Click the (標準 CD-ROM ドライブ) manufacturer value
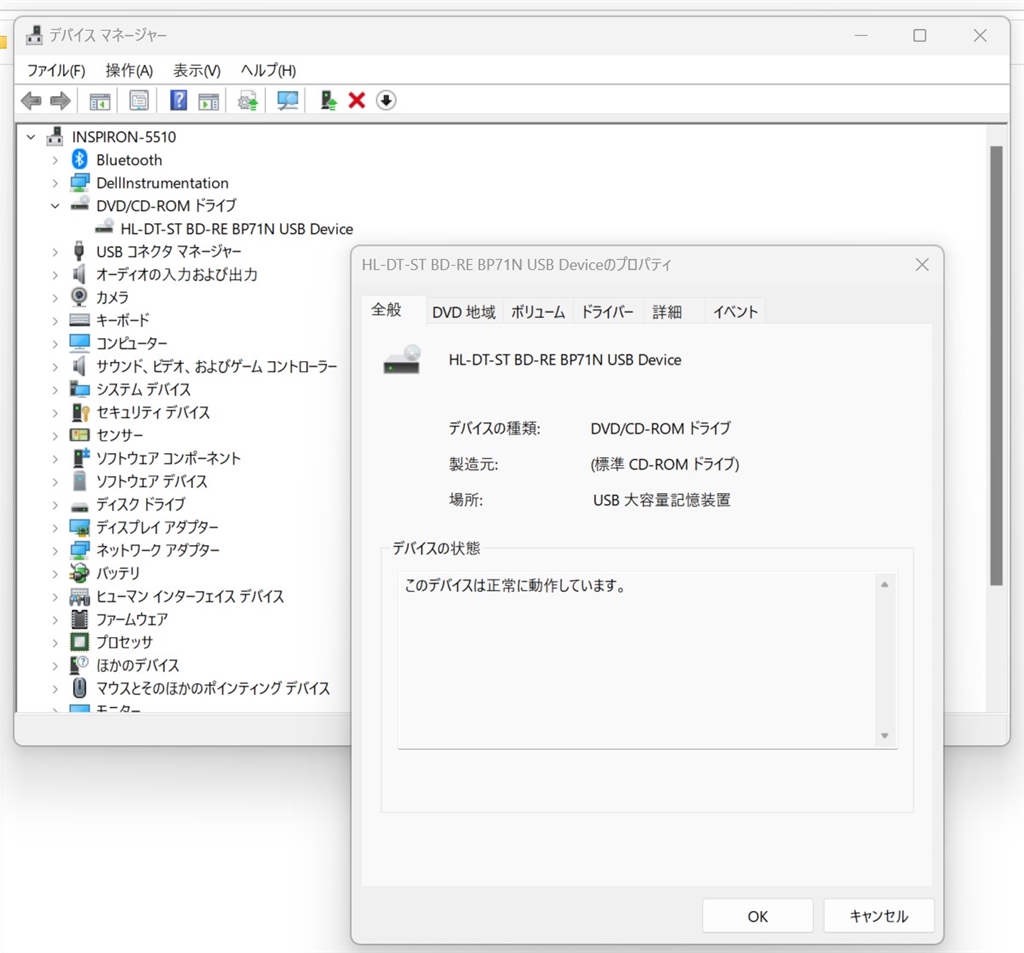1024x953 pixels. [x=665, y=464]
